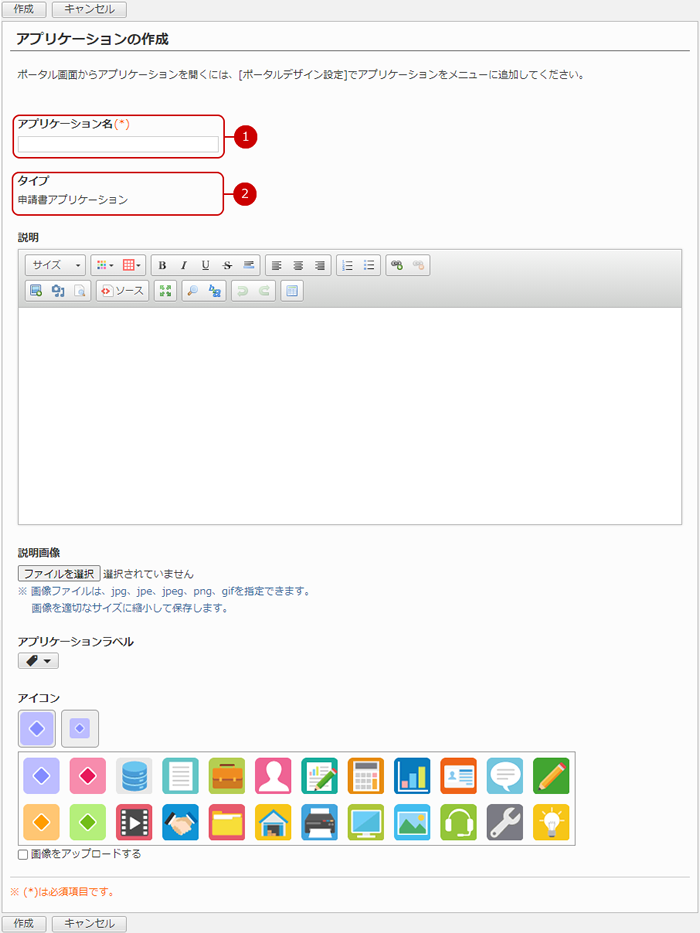Viewport: 700px width, 933px height.
Task: Click the italic formatting icon
Action: [x=184, y=265]
